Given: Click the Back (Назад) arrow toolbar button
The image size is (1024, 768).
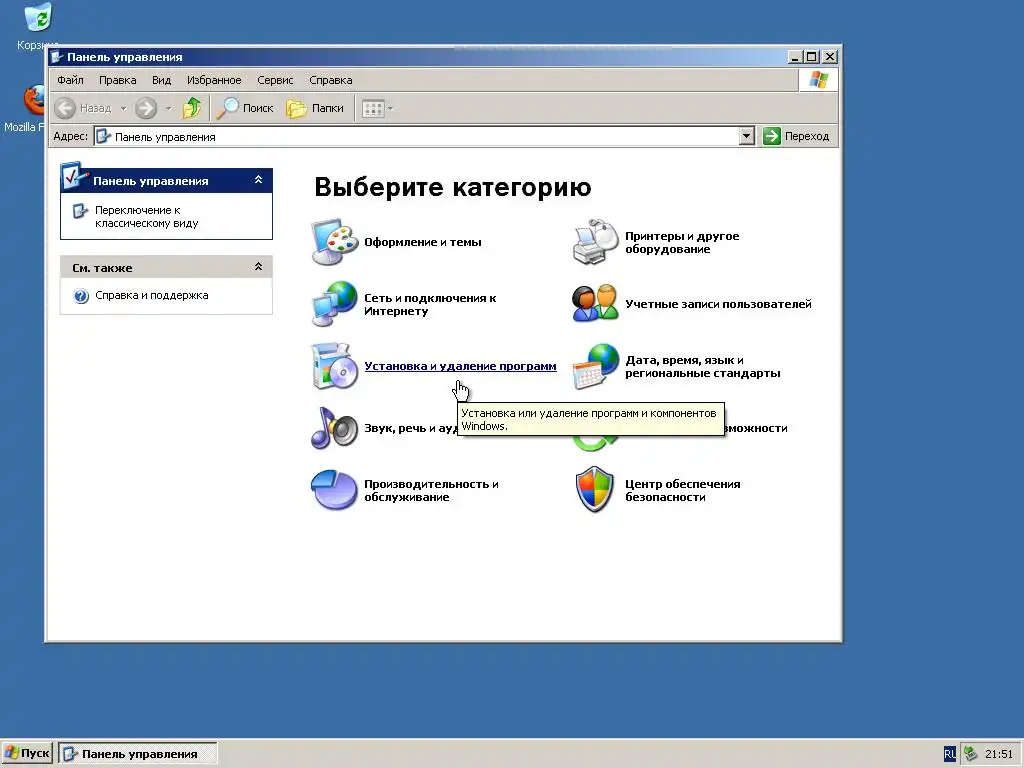Looking at the screenshot, I should click(84, 108).
